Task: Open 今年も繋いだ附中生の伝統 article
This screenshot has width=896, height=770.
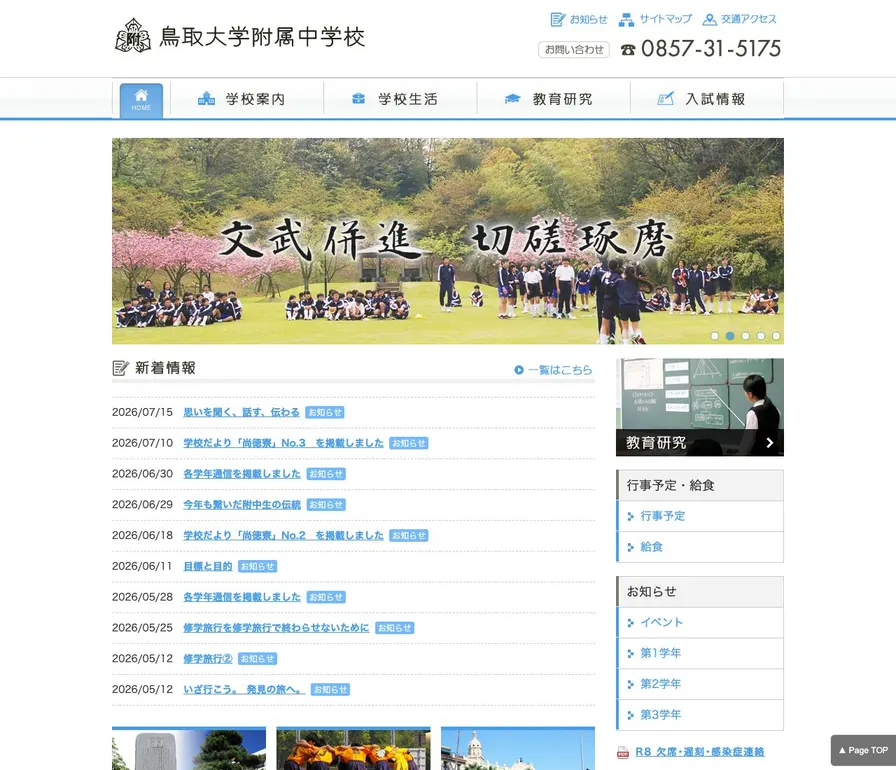Action: click(242, 505)
